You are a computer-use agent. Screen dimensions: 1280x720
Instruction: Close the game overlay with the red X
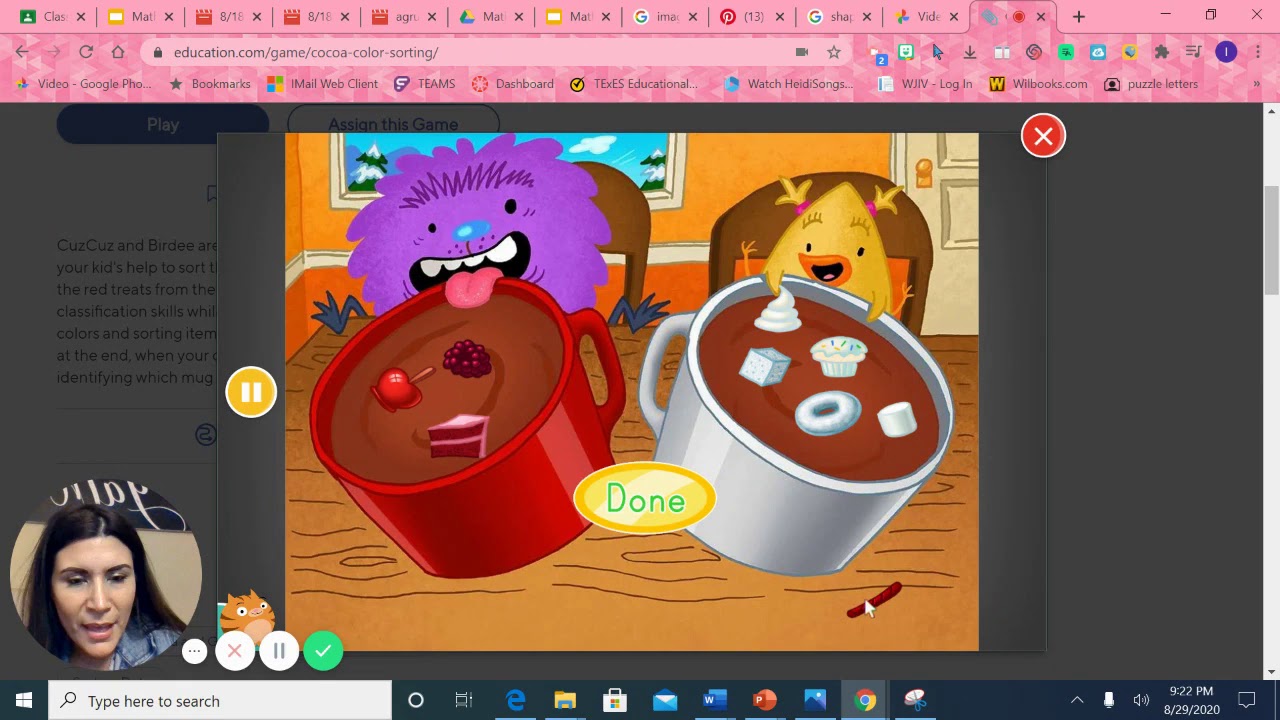pyautogui.click(x=1043, y=136)
